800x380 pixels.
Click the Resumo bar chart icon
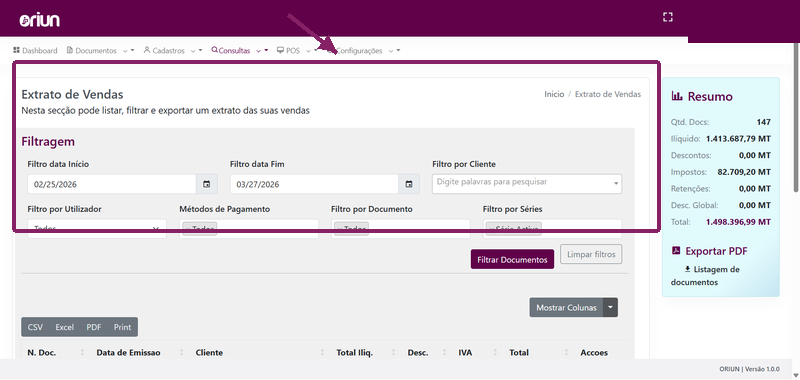point(677,96)
